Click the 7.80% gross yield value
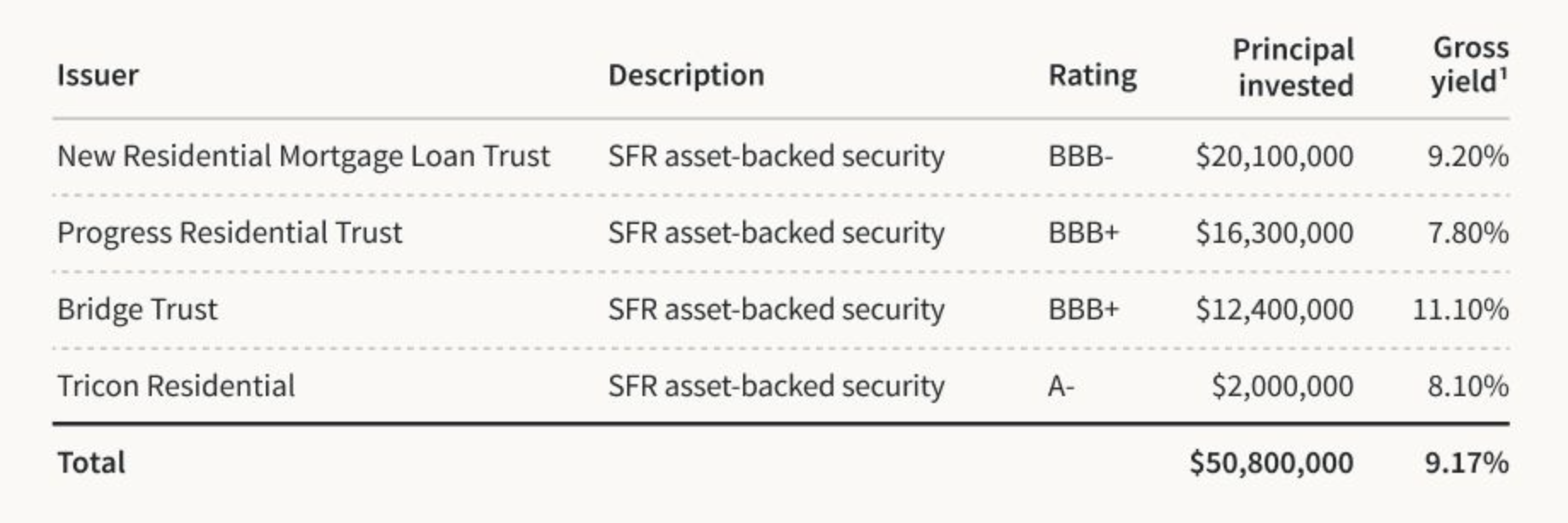 (1467, 233)
